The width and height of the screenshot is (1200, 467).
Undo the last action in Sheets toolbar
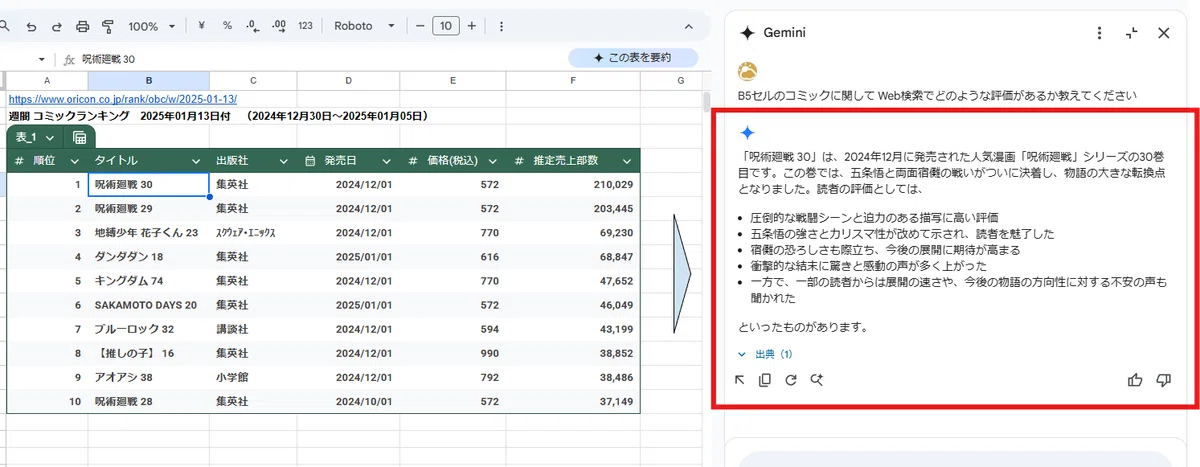[31, 26]
